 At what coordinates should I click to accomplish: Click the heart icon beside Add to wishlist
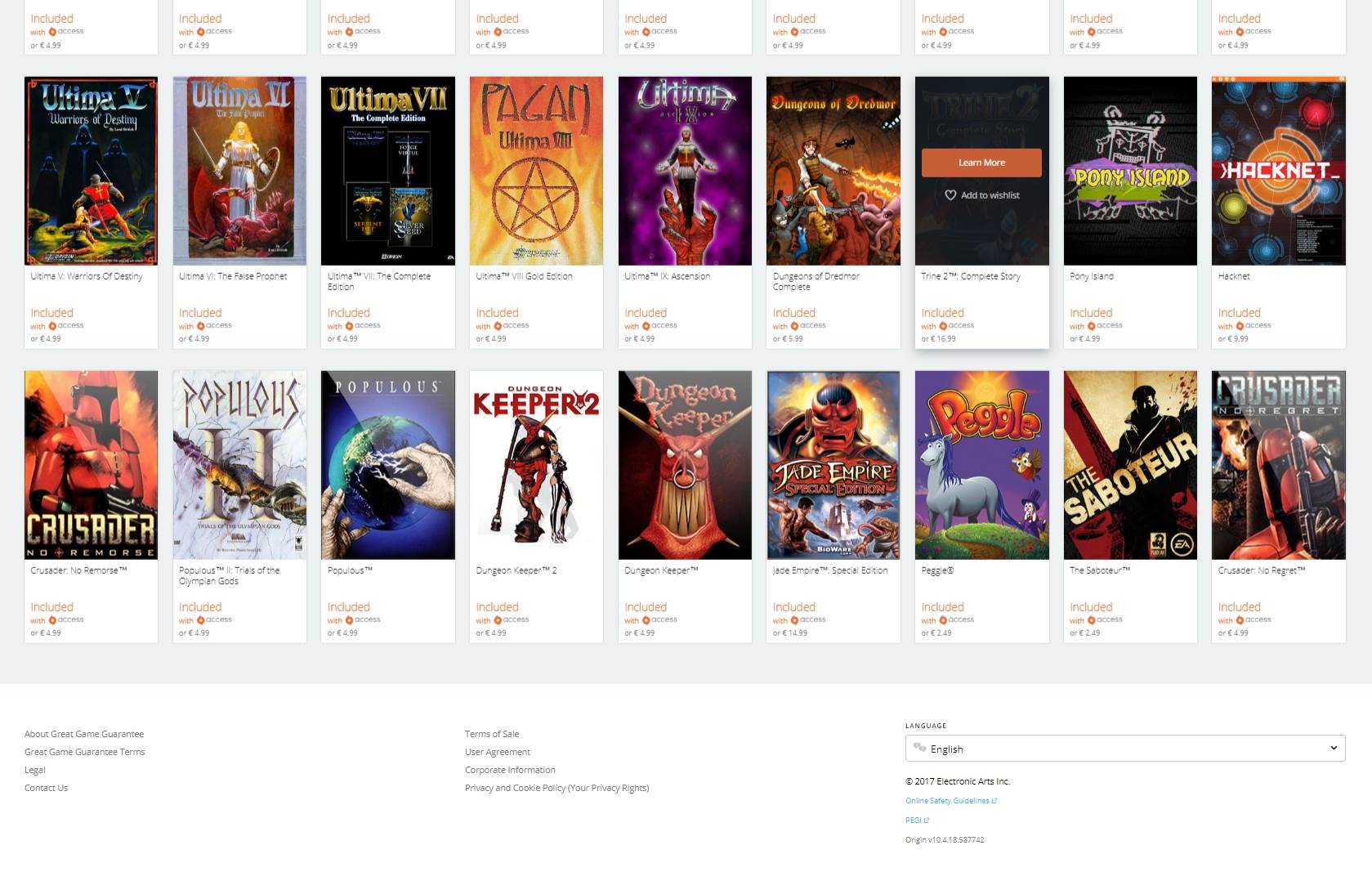click(x=950, y=195)
